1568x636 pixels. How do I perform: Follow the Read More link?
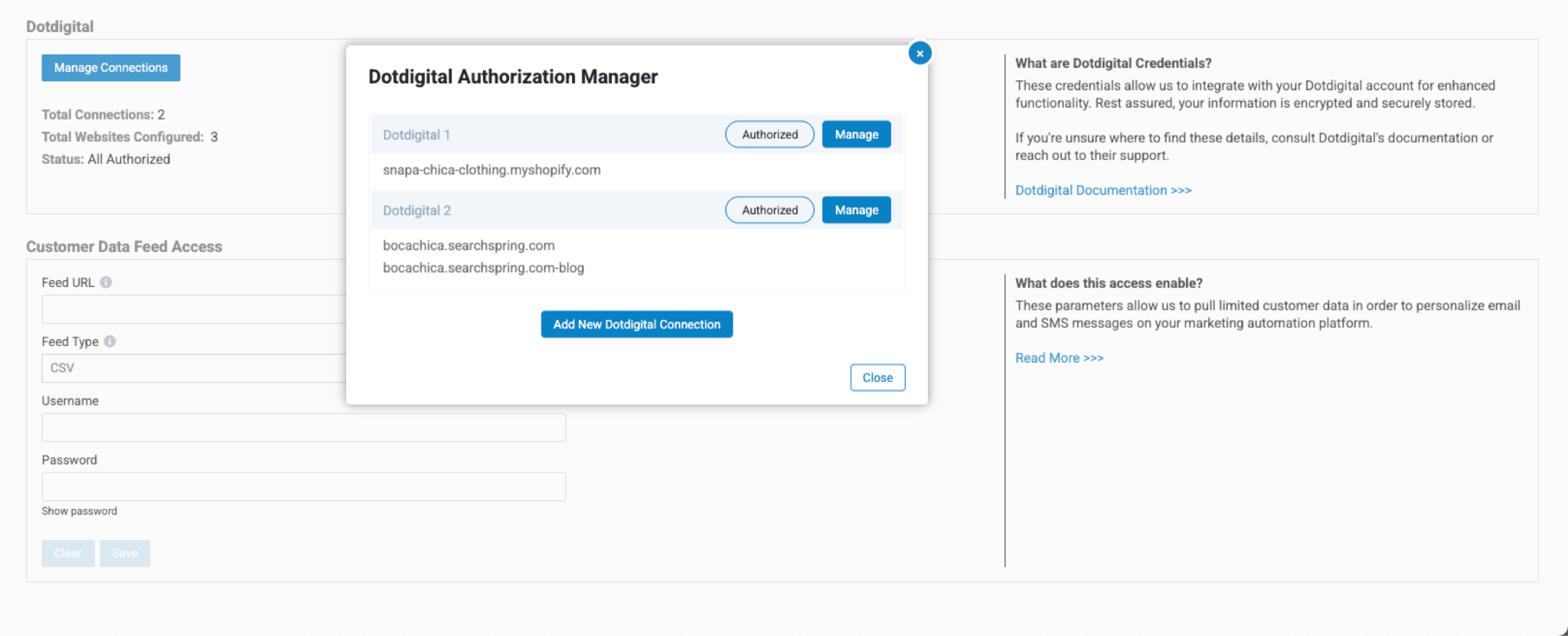[1059, 358]
